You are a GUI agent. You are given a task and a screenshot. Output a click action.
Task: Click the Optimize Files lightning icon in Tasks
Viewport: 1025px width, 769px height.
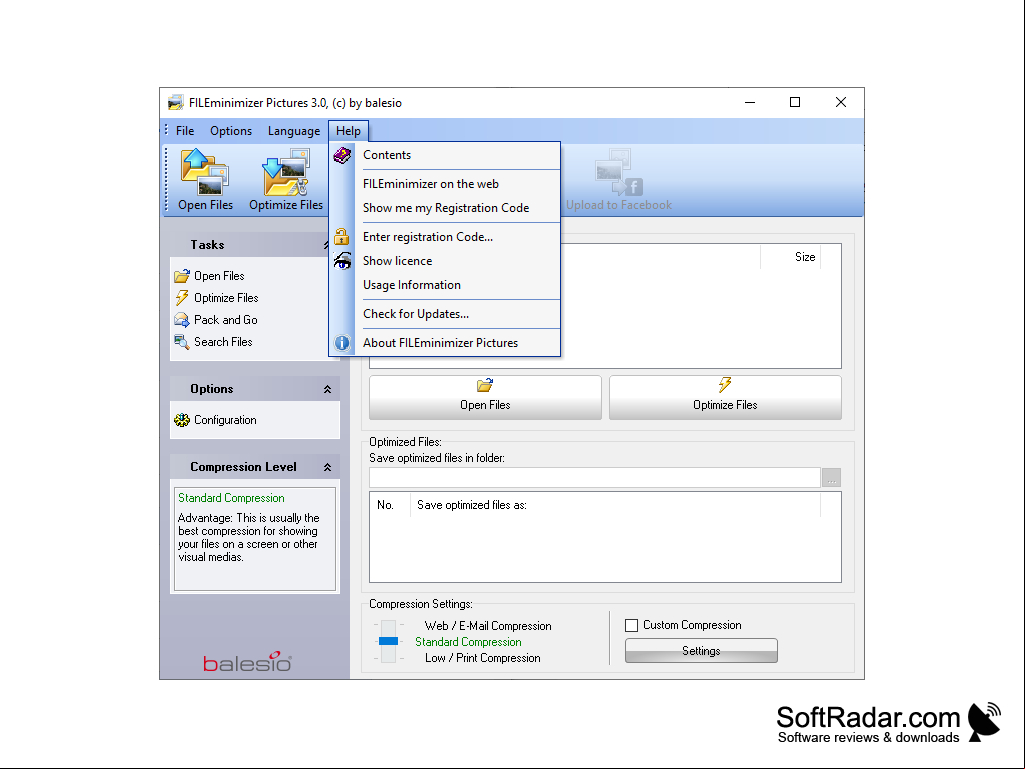tap(182, 298)
